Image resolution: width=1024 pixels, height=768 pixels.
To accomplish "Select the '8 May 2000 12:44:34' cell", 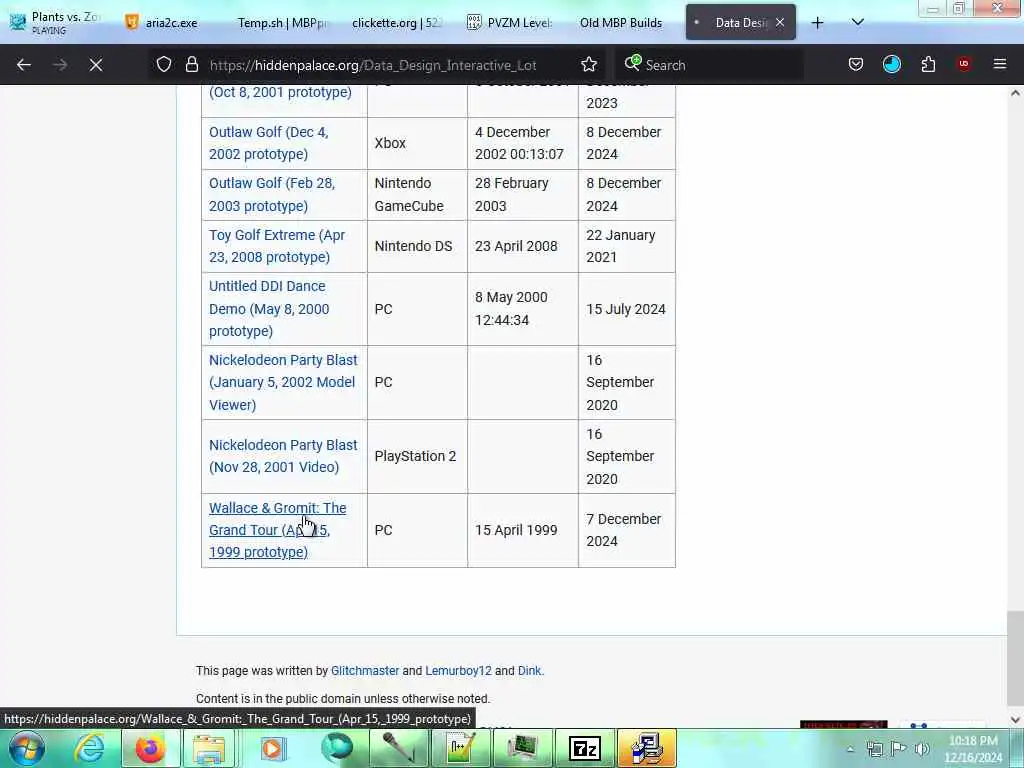I will pos(523,309).
